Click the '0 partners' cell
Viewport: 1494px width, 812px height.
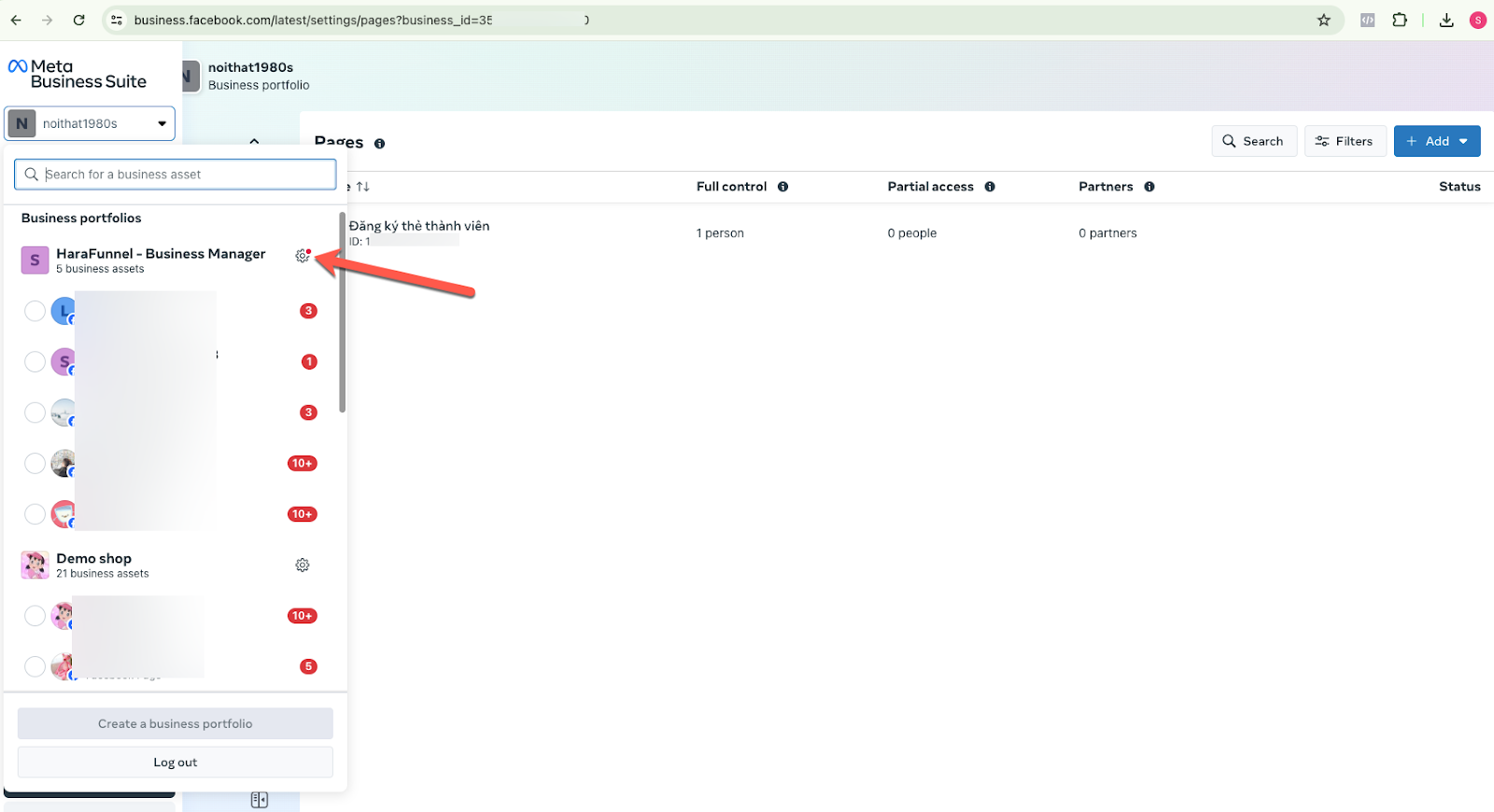(1107, 233)
